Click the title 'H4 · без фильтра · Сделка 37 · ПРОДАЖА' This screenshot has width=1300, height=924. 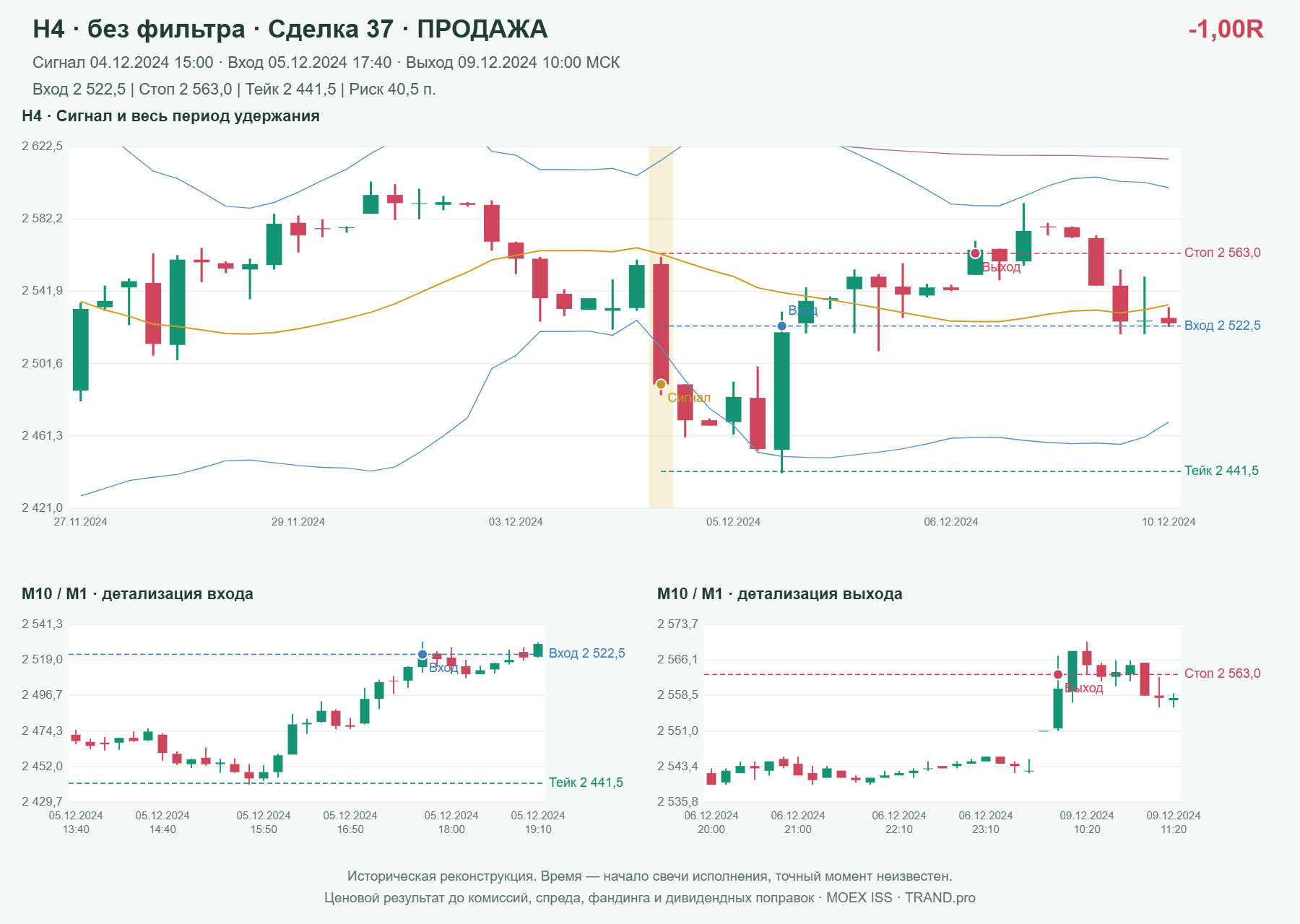pyautogui.click(x=290, y=29)
